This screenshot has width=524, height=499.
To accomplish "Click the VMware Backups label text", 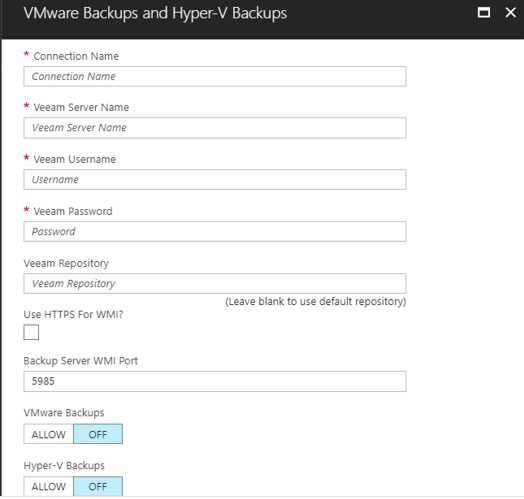I will [64, 413].
